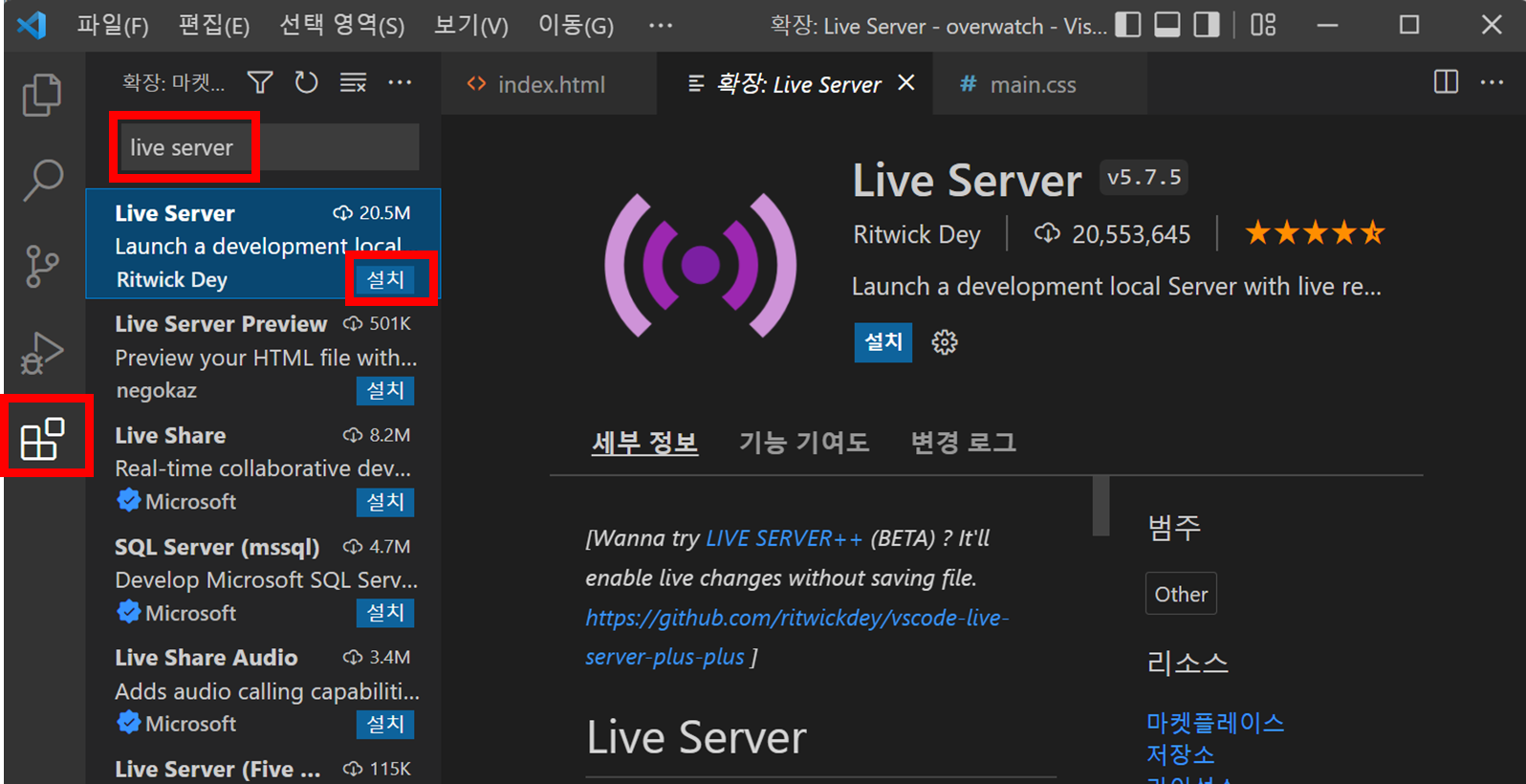Toggle the bottom panel layout icon

tap(1167, 25)
